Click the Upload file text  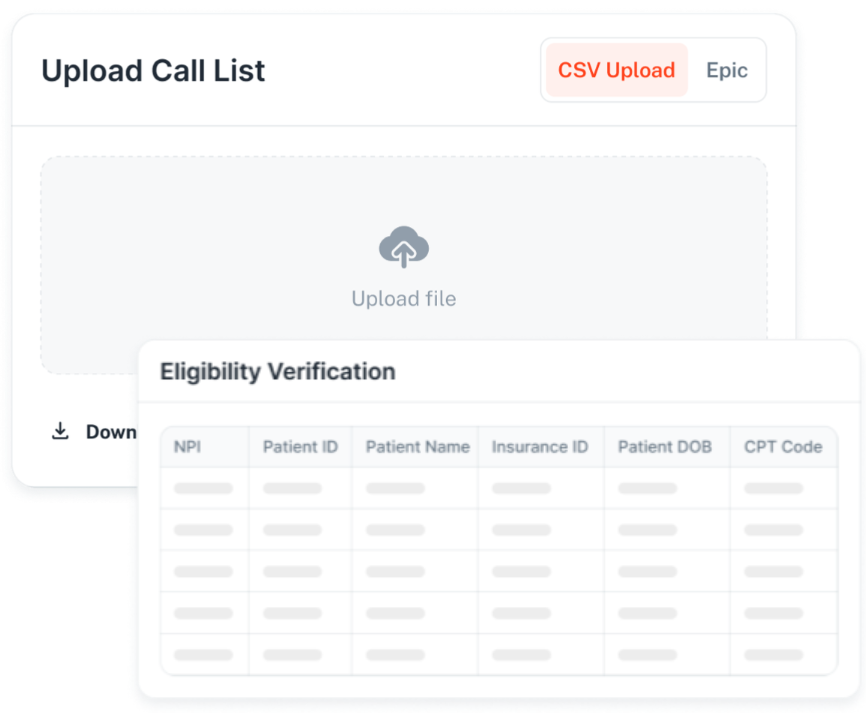point(404,299)
